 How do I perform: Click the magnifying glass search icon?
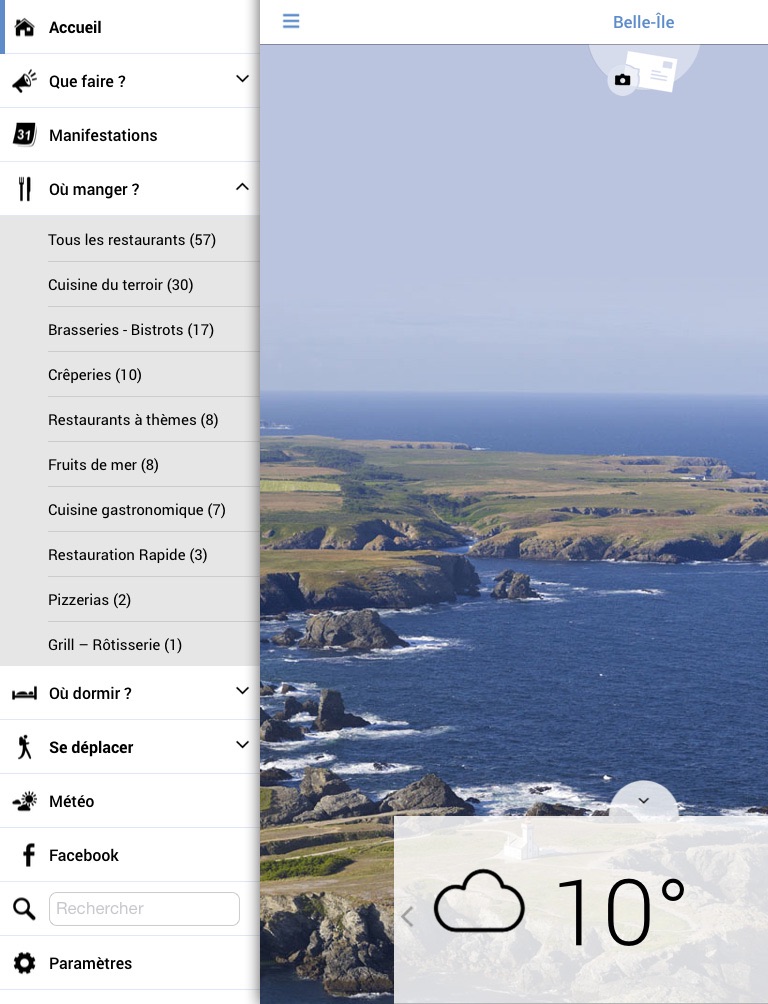pyautogui.click(x=25, y=909)
